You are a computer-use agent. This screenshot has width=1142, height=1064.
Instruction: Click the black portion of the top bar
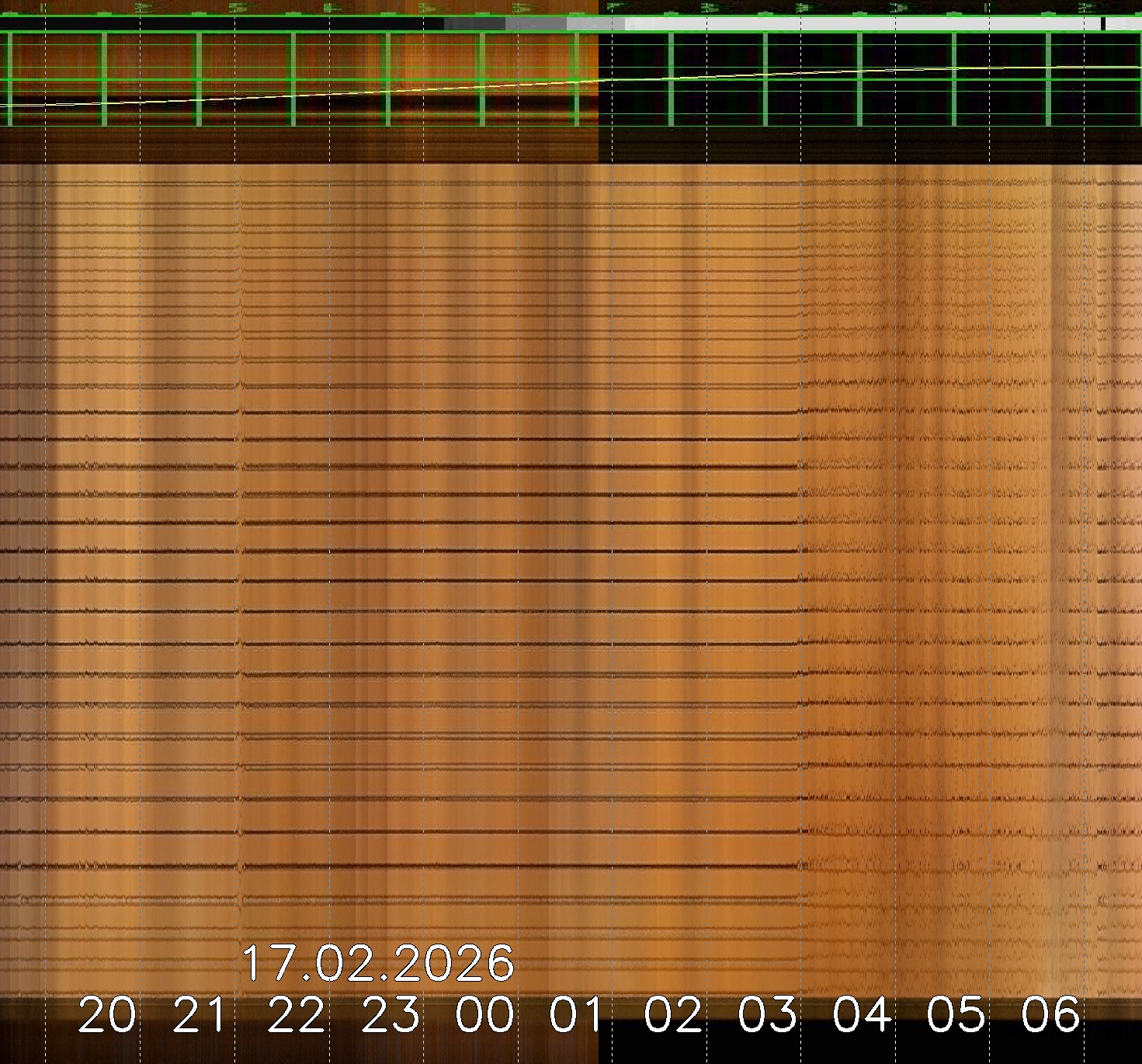click(217, 24)
